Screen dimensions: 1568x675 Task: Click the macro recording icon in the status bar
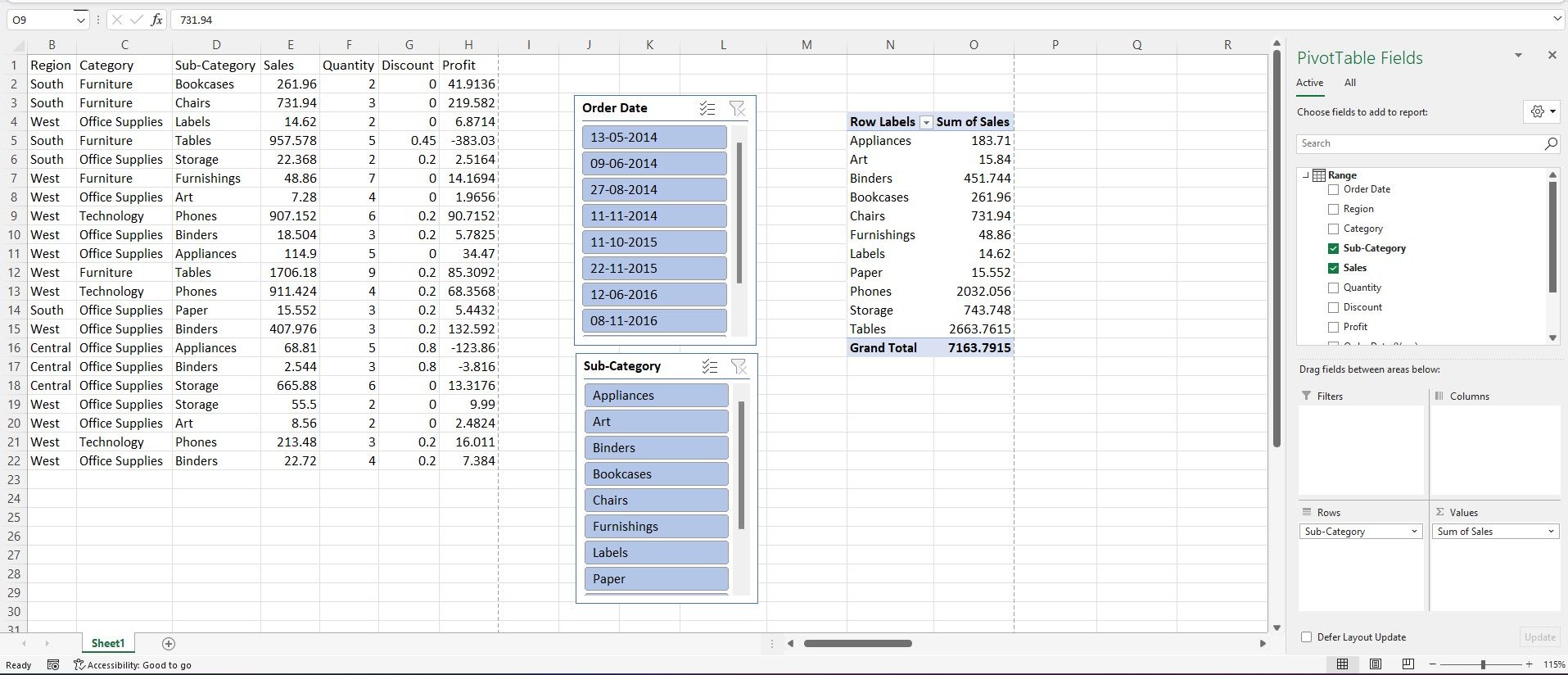point(53,664)
